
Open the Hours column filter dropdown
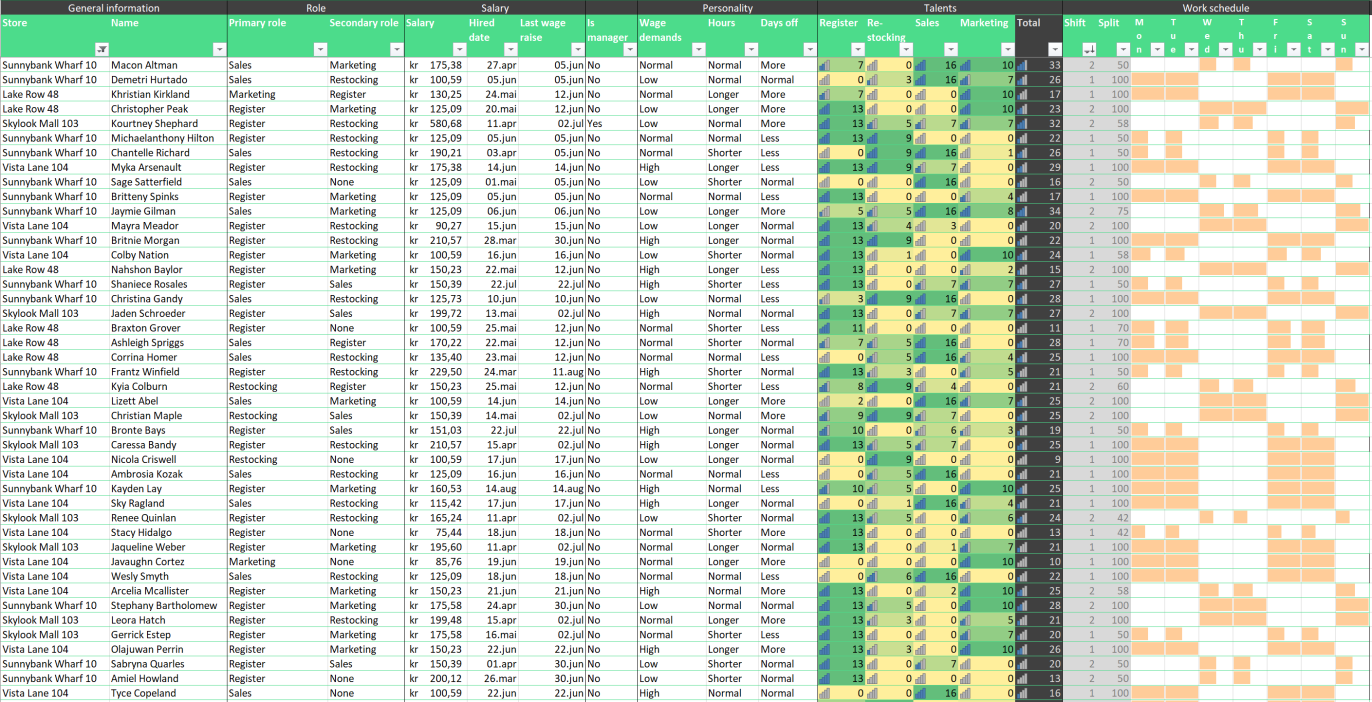click(x=750, y=49)
